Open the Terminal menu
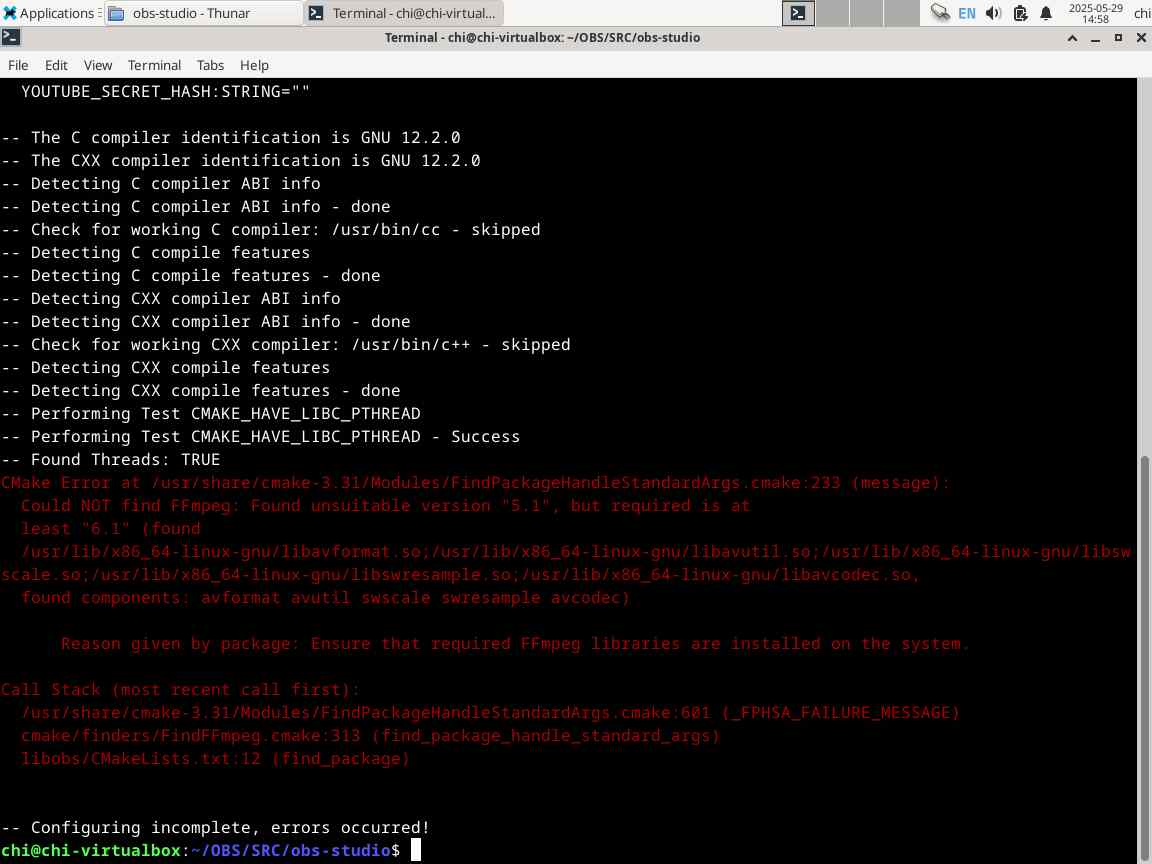 [154, 65]
